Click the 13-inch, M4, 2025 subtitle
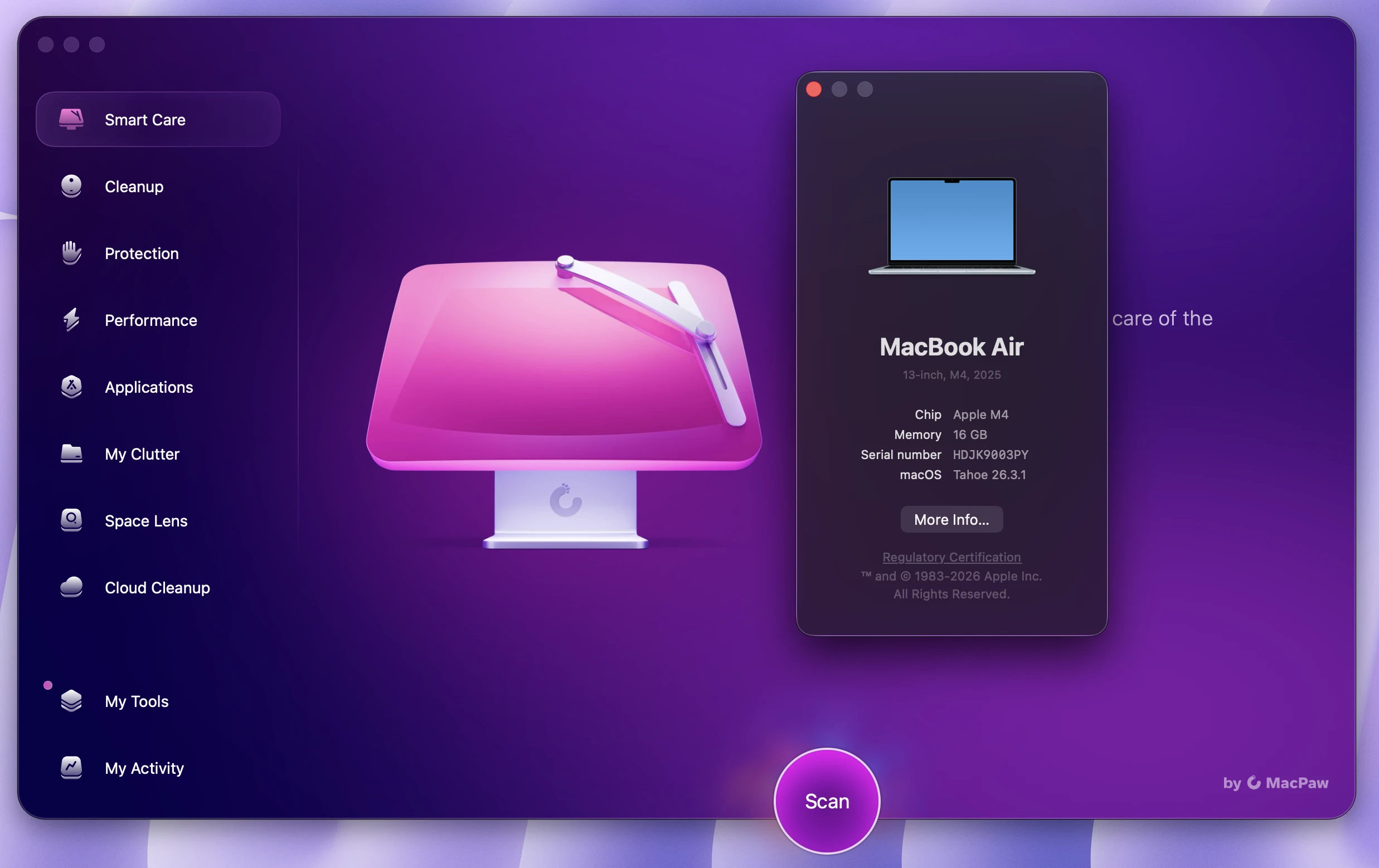 click(x=952, y=374)
